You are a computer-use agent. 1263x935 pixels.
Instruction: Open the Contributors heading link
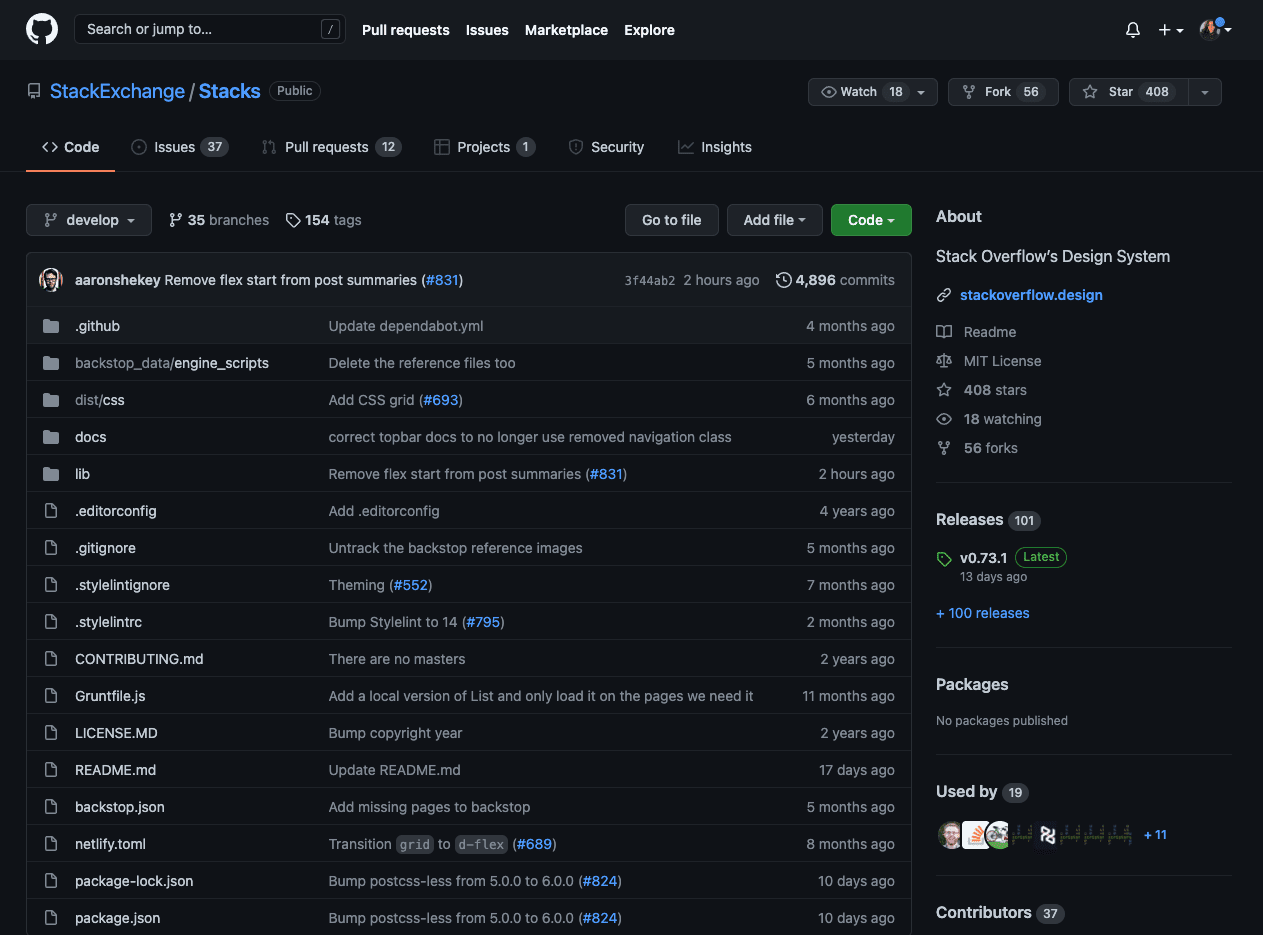coord(1000,913)
